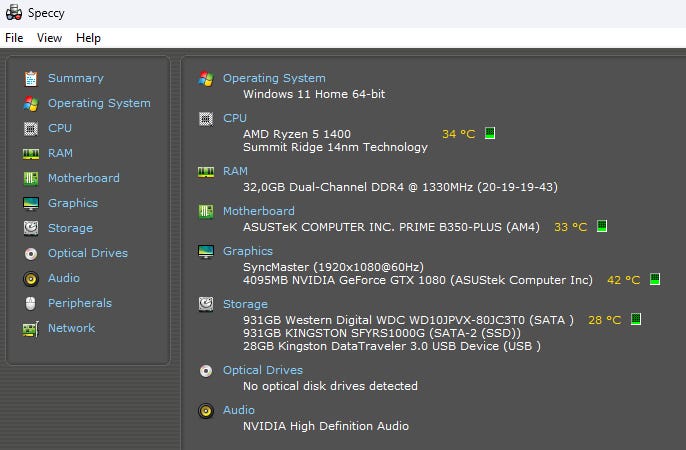Click the CPU chip icon in sidebar
Image resolution: width=686 pixels, height=450 pixels.
click(x=31, y=129)
